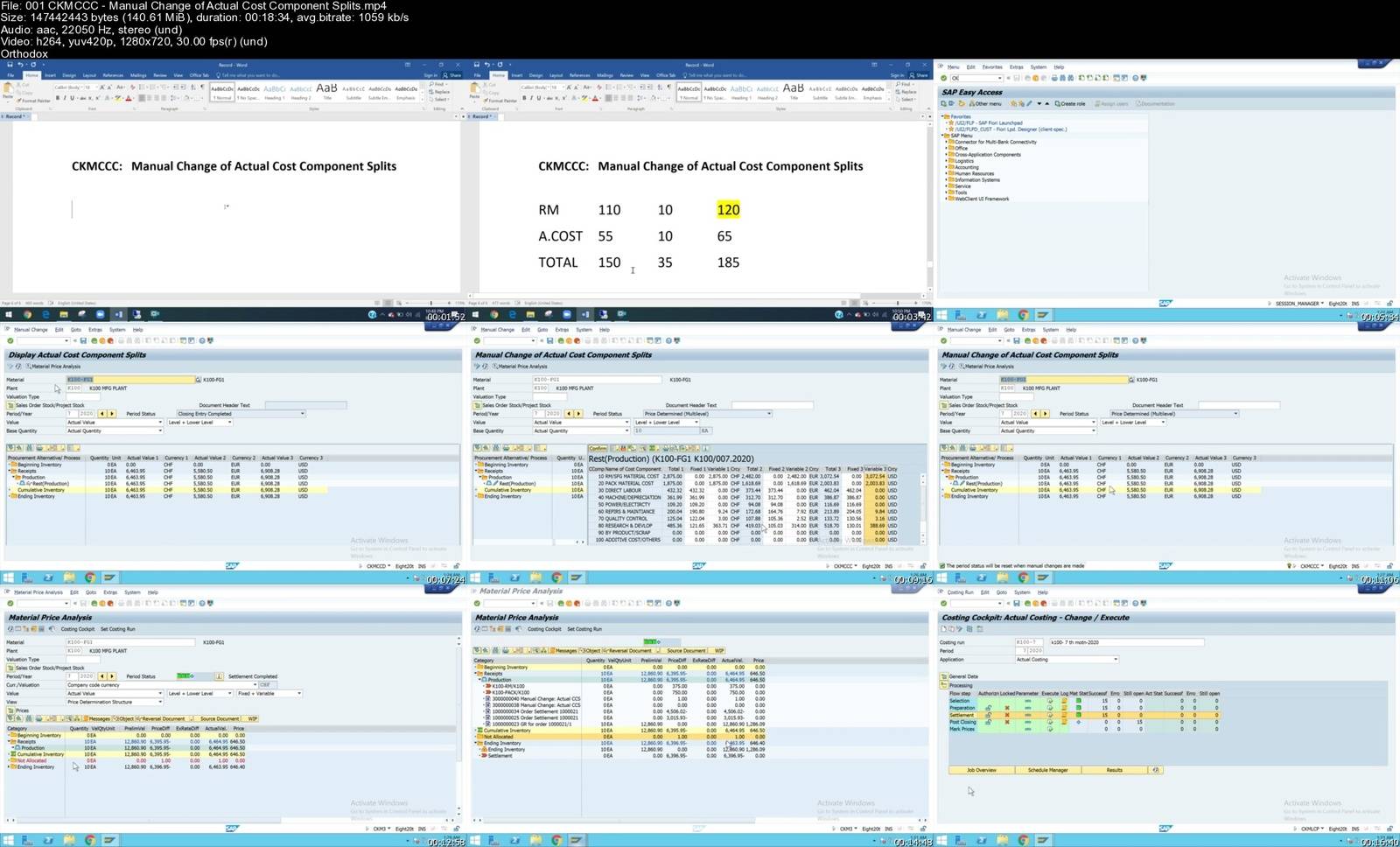Apply Heading 1 style in first Word thumbnail
Viewport: 1400px width, 847px height.
[x=275, y=91]
